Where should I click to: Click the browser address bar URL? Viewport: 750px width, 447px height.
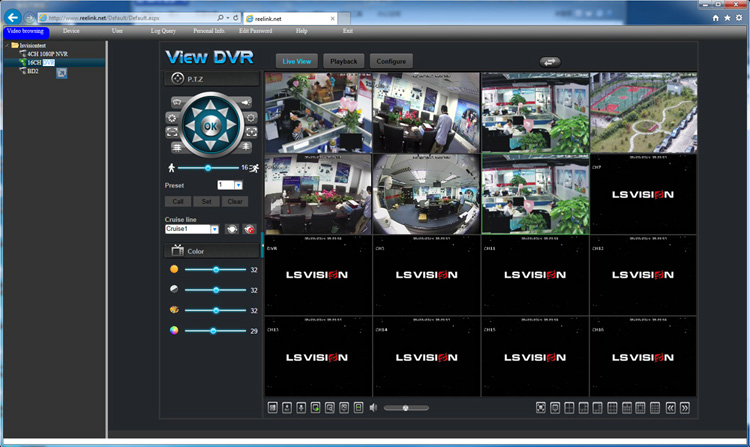[x=104, y=18]
